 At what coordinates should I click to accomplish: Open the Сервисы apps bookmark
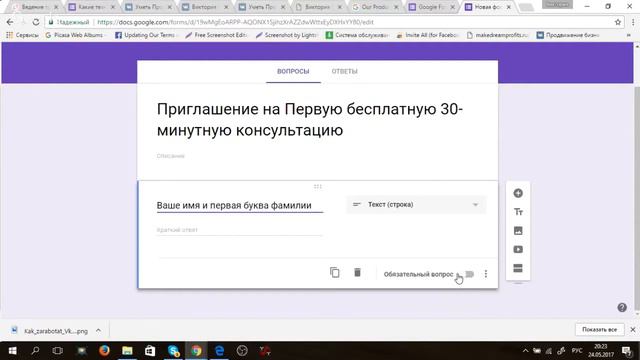click(x=22, y=35)
